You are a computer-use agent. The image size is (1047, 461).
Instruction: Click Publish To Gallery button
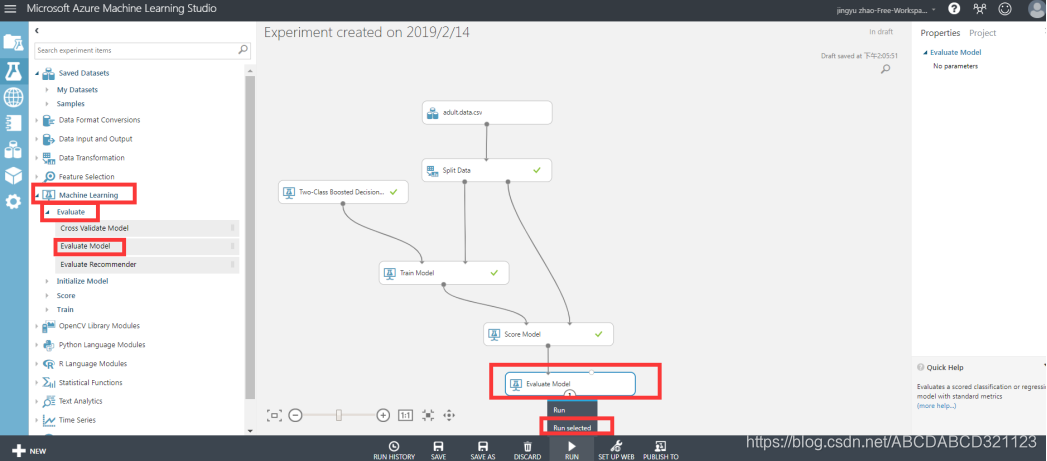click(x=660, y=450)
